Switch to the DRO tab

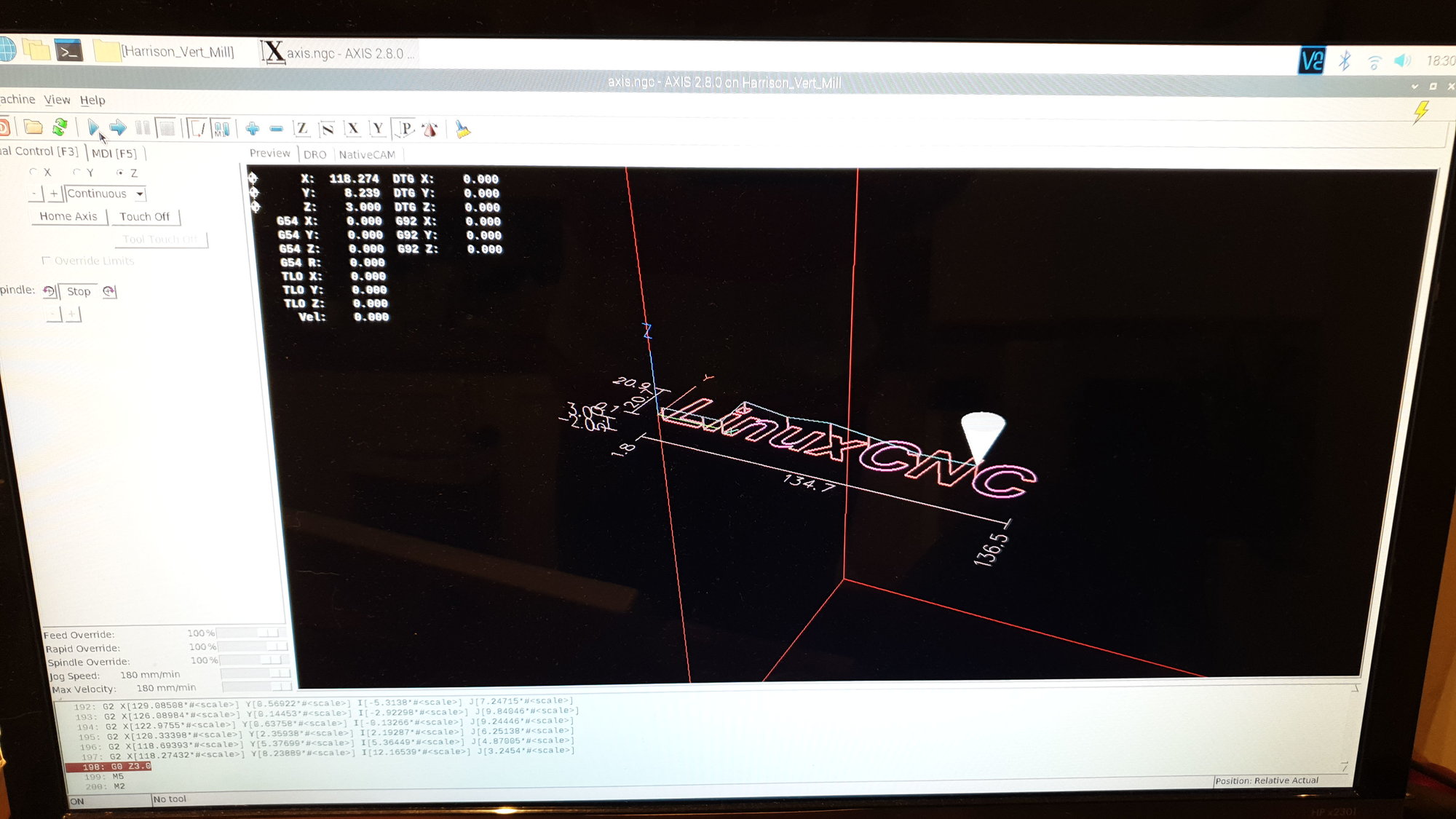[314, 154]
